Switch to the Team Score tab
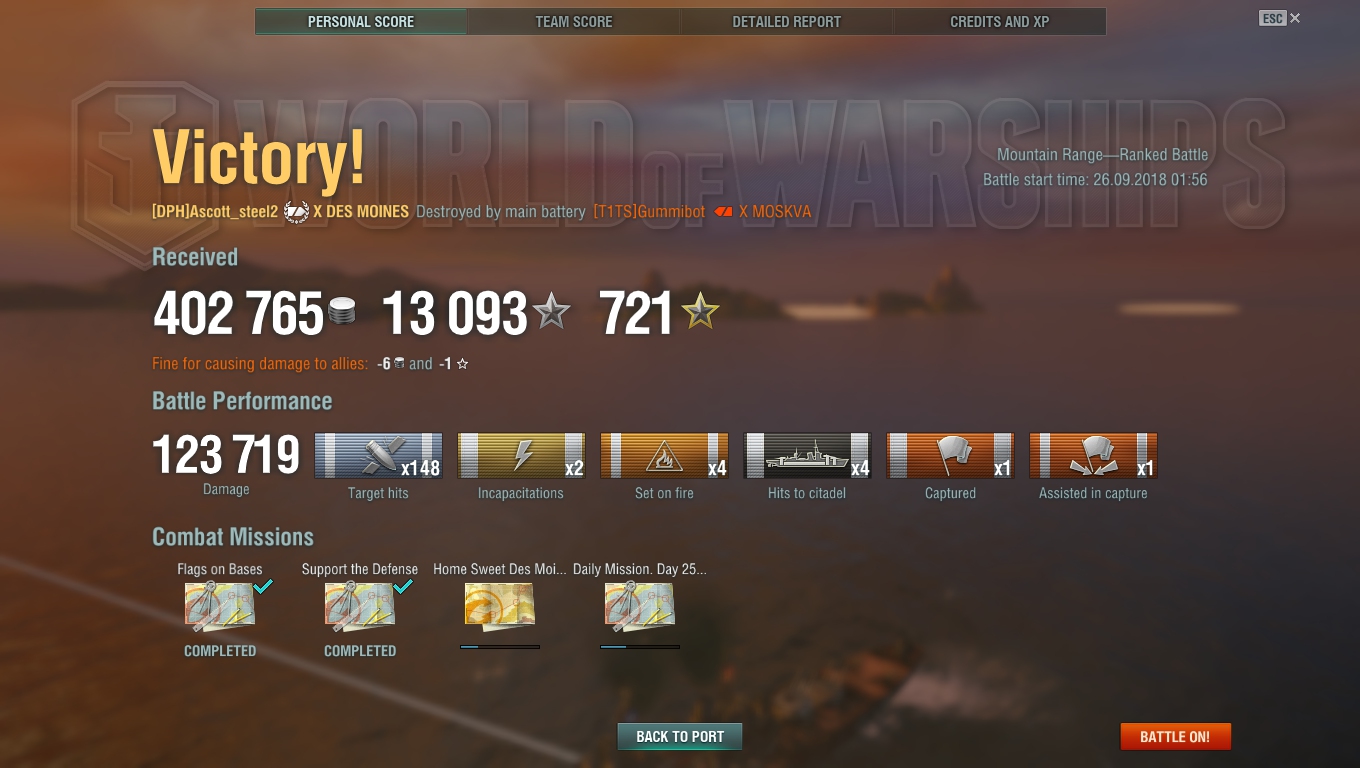Image resolution: width=1360 pixels, height=768 pixels. (574, 22)
